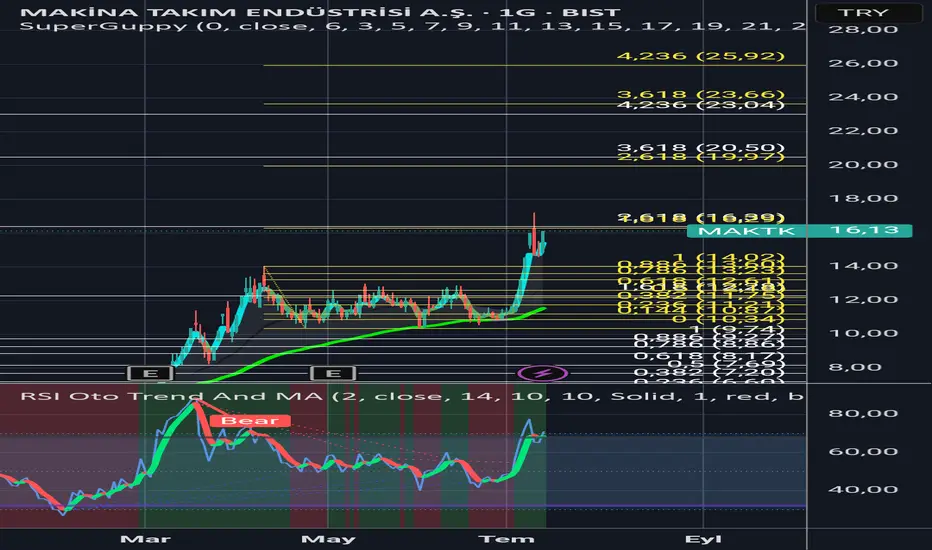Click the 40,00 RSI axis label

(x=863, y=489)
